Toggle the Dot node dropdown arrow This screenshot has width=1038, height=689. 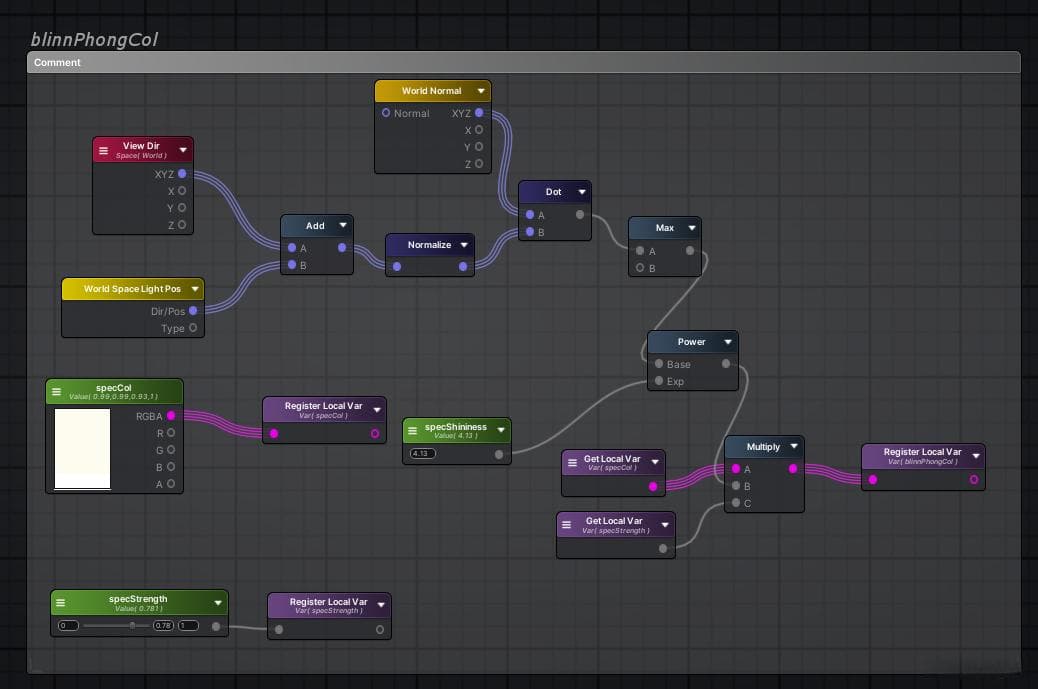(x=582, y=192)
